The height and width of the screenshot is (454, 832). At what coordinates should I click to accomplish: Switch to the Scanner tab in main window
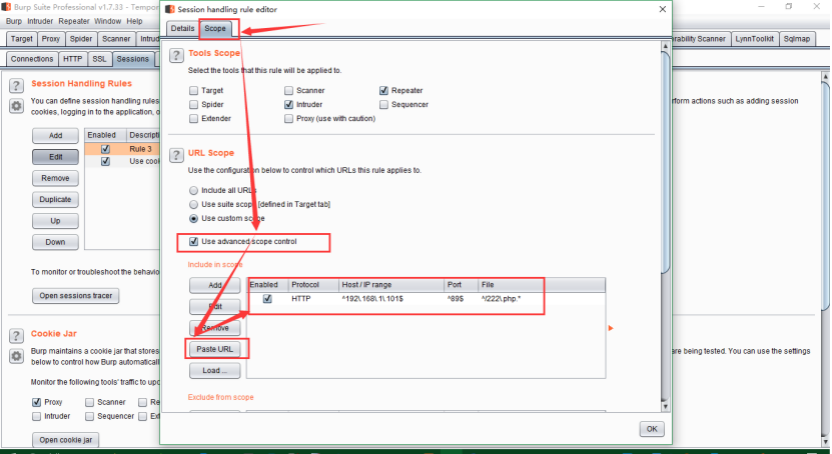click(x=116, y=39)
